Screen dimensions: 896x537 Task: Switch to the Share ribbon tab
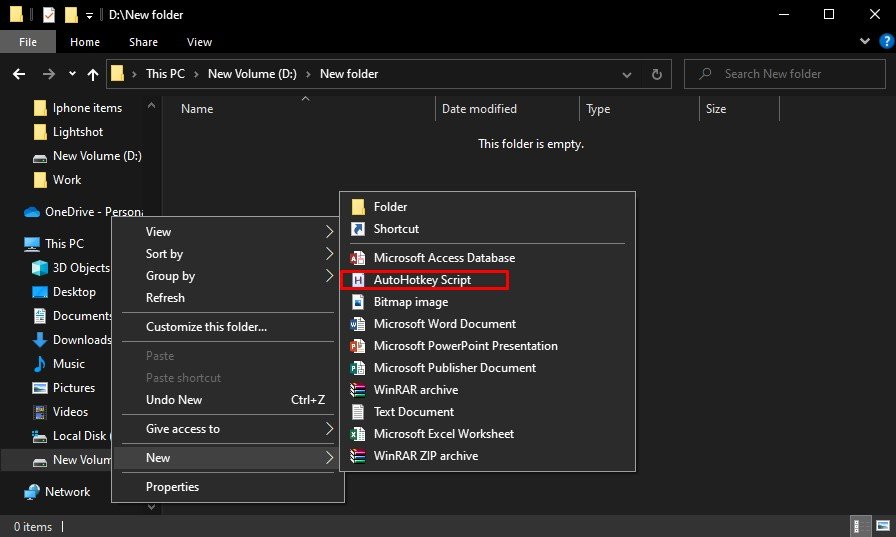[143, 42]
